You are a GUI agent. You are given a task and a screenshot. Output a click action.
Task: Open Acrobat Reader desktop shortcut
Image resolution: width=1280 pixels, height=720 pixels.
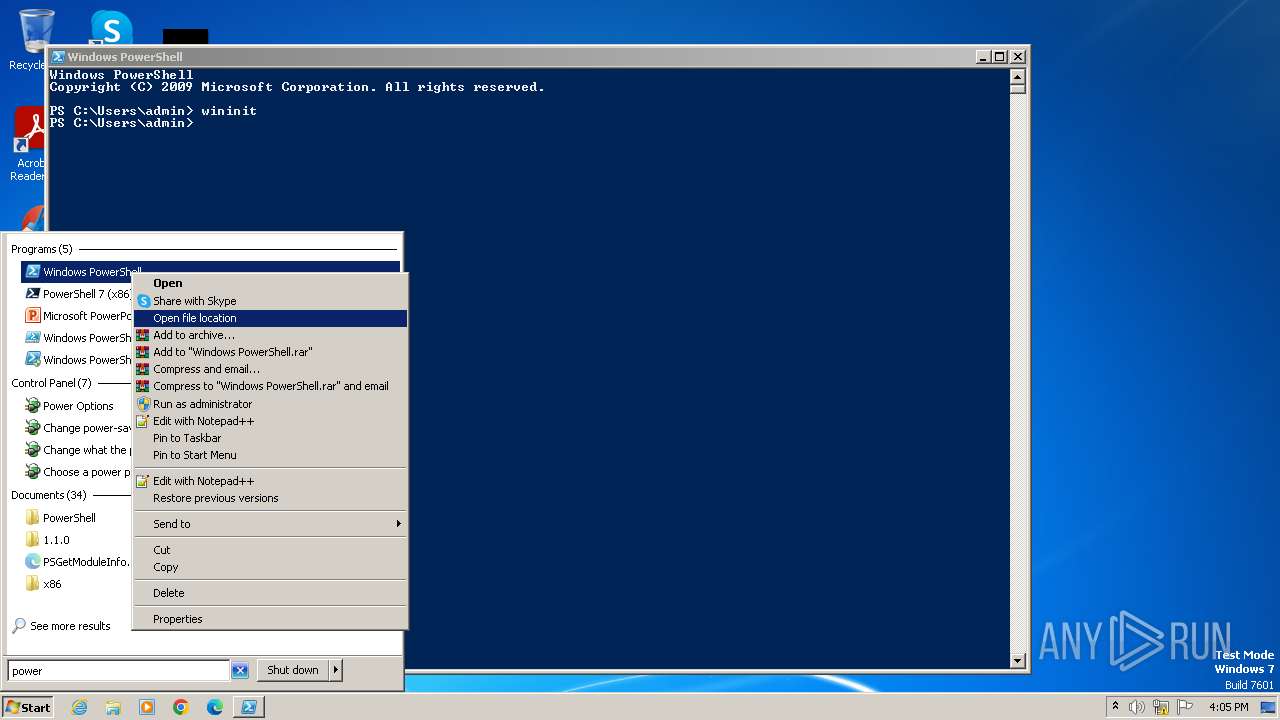[28, 145]
